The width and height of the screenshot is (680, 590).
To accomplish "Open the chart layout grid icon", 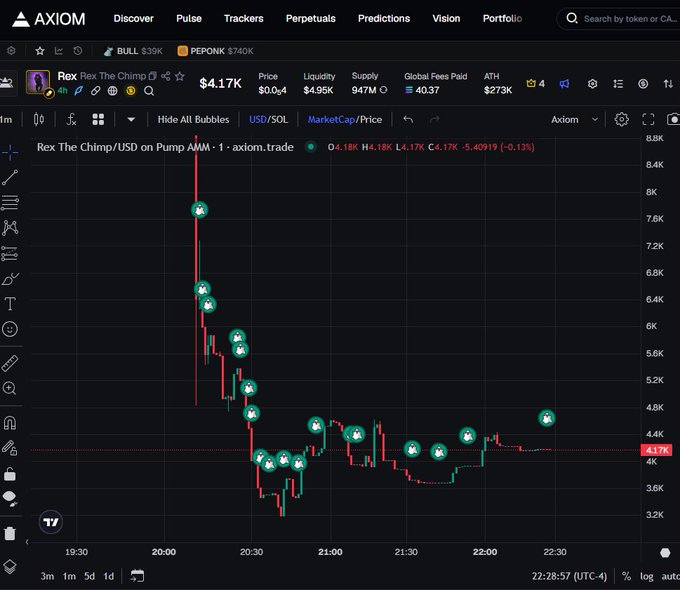I will (x=98, y=119).
